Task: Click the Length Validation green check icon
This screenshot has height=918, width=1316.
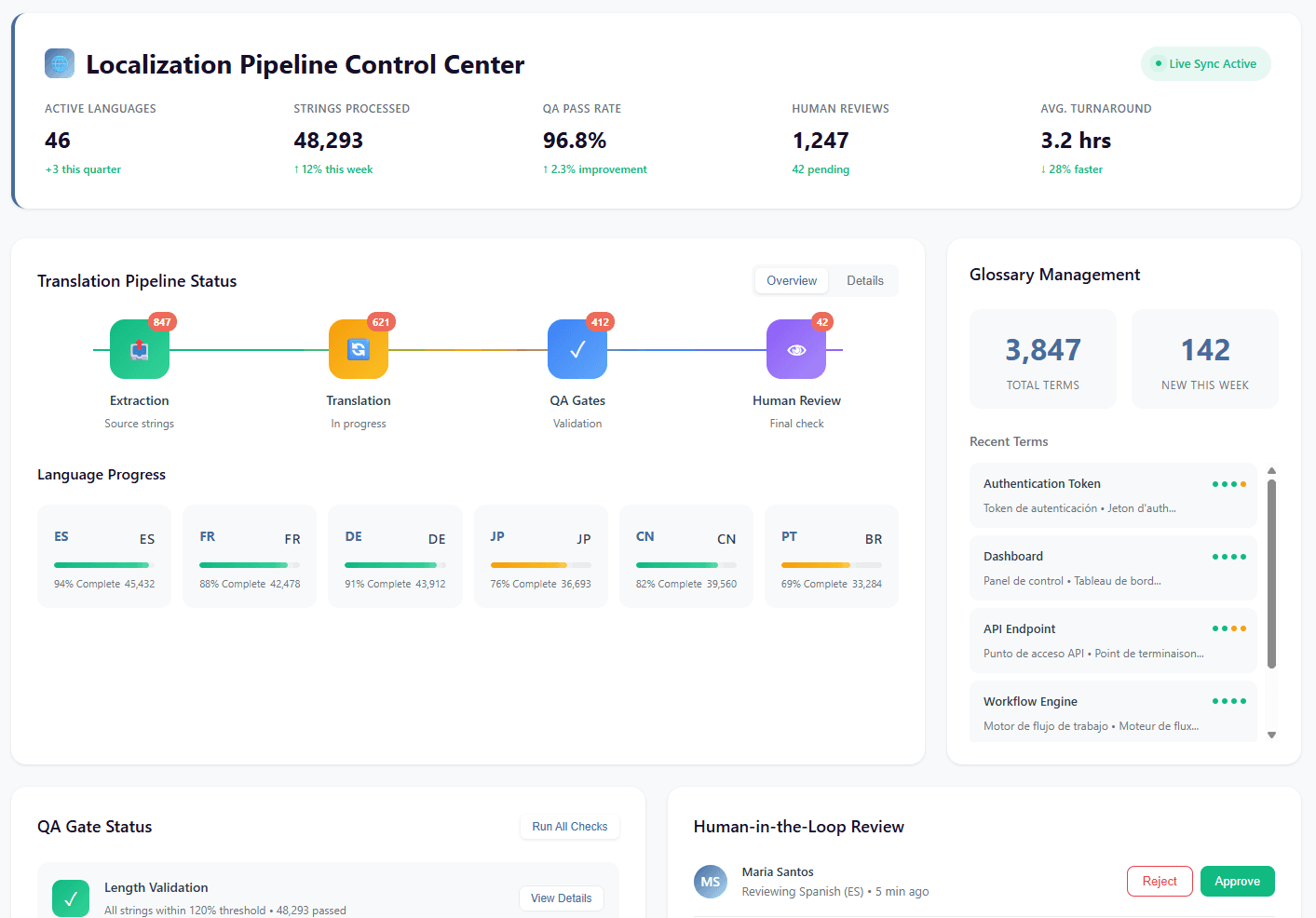Action: point(71,898)
